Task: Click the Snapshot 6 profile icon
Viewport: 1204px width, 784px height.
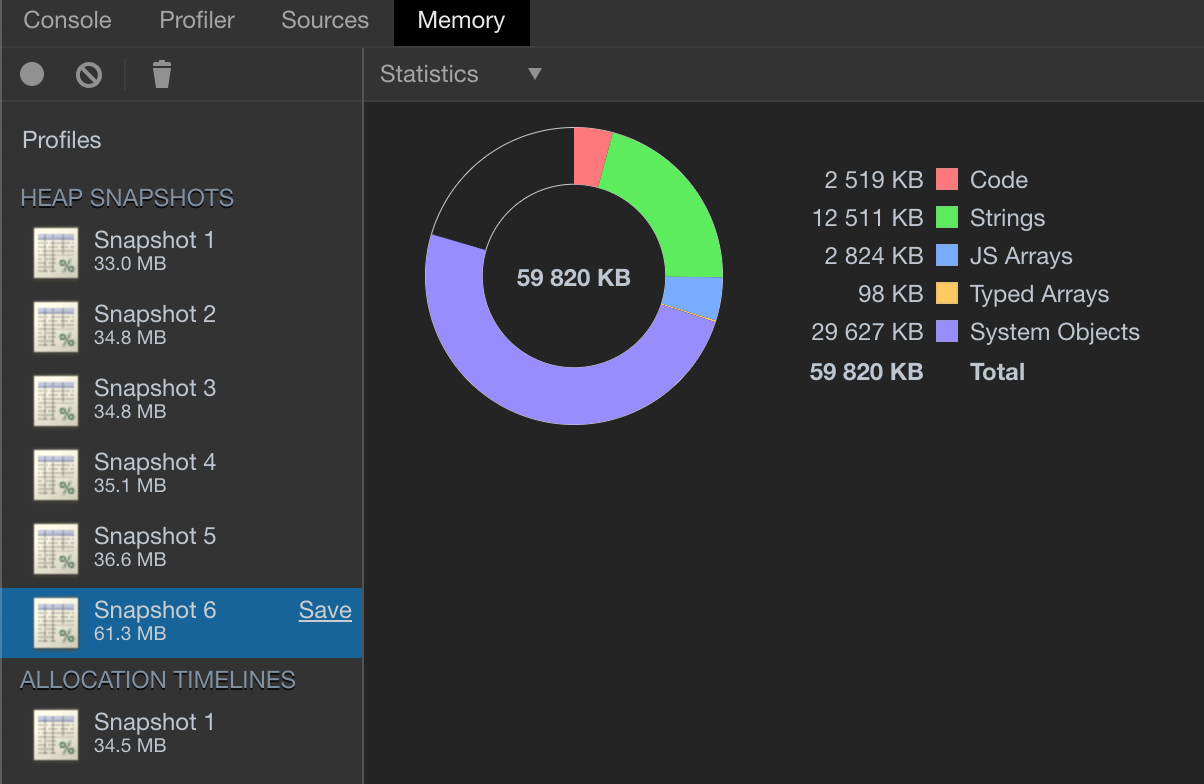Action: 55,621
